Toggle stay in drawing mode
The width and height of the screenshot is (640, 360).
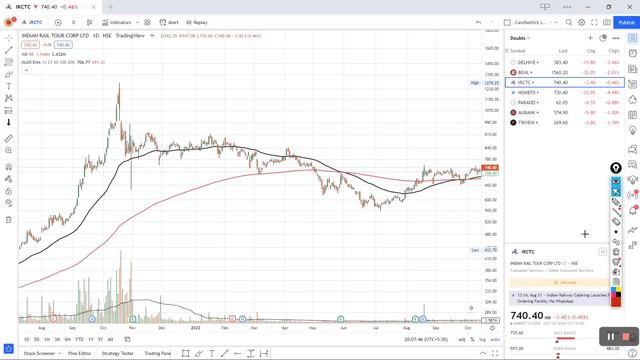(9, 179)
